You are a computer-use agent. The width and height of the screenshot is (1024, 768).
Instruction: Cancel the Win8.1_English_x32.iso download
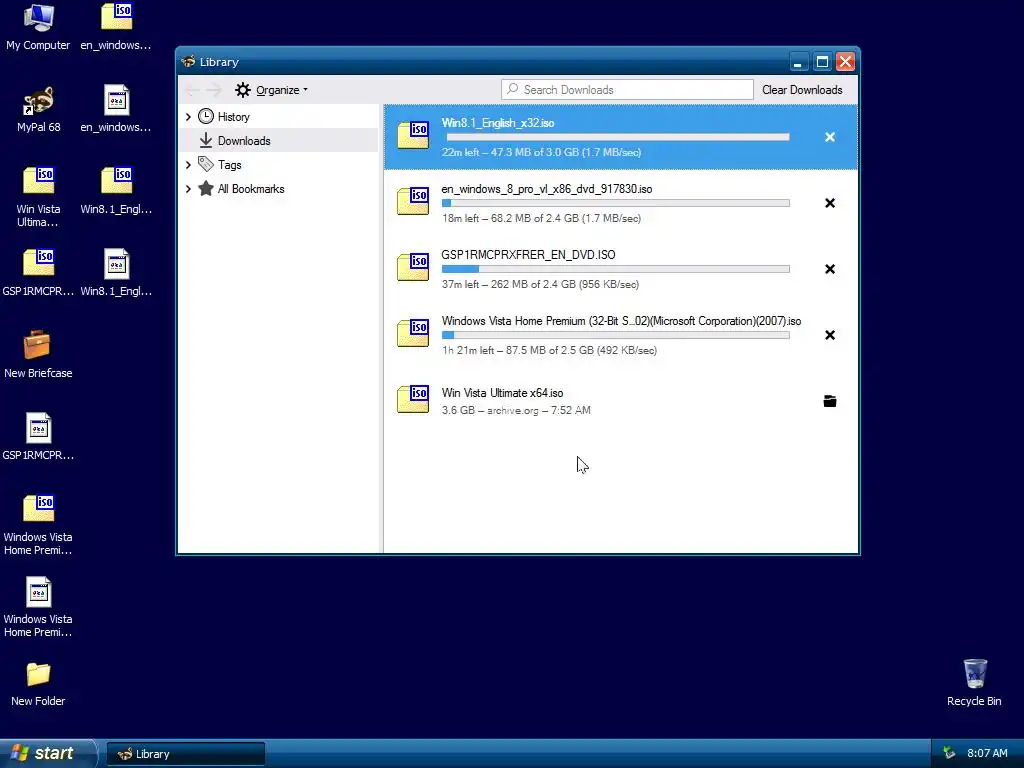(x=829, y=137)
